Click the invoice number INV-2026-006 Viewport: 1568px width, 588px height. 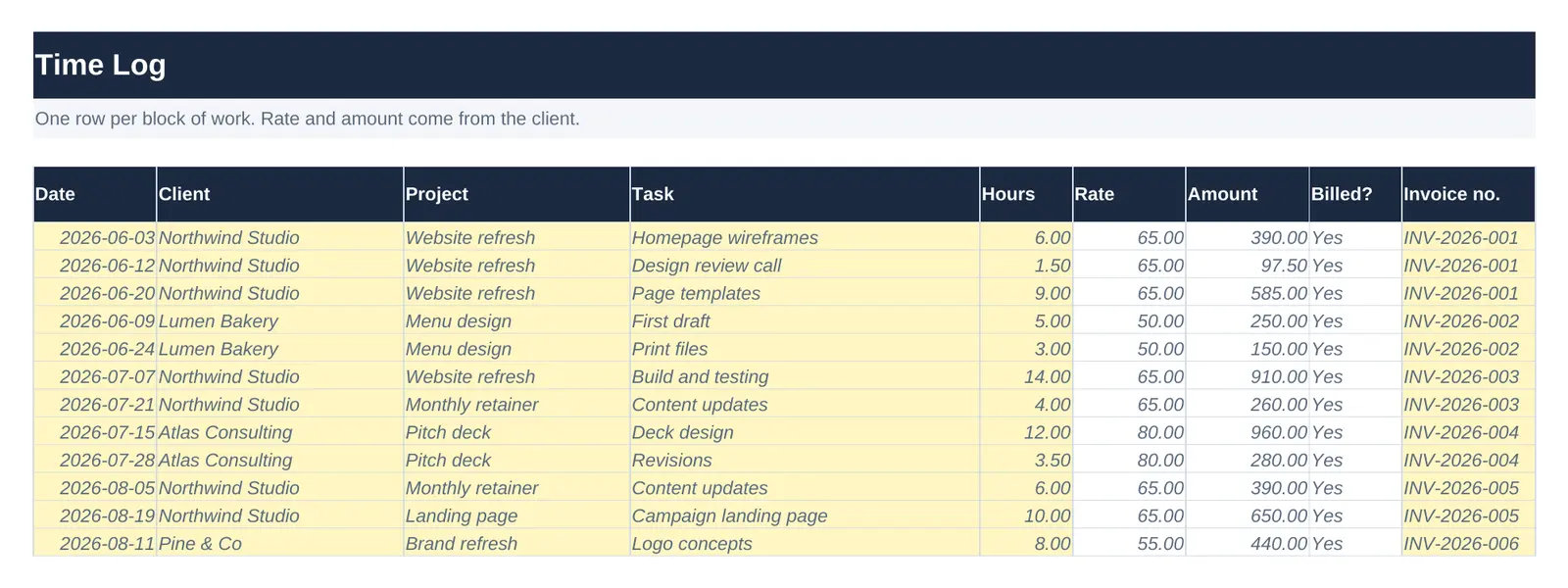1468,544
